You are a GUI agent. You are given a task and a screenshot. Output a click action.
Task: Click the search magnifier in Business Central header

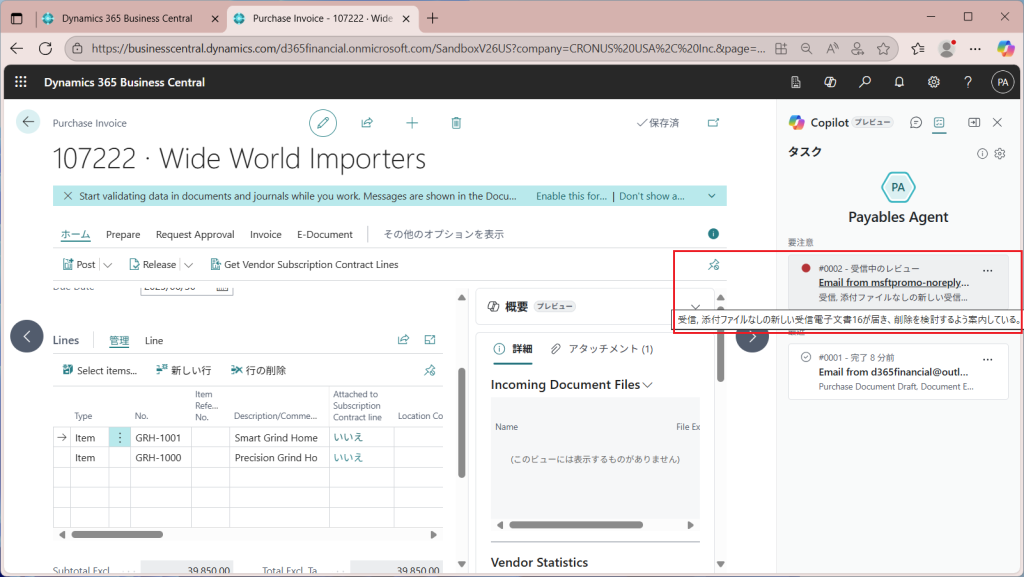point(865,82)
